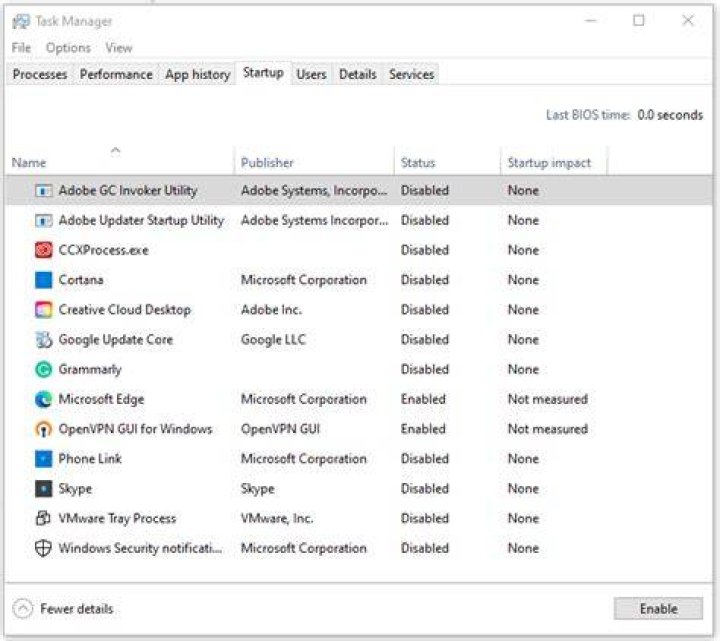The width and height of the screenshot is (720, 641).
Task: Click the red CCXProcess.exe icon
Action: point(44,250)
